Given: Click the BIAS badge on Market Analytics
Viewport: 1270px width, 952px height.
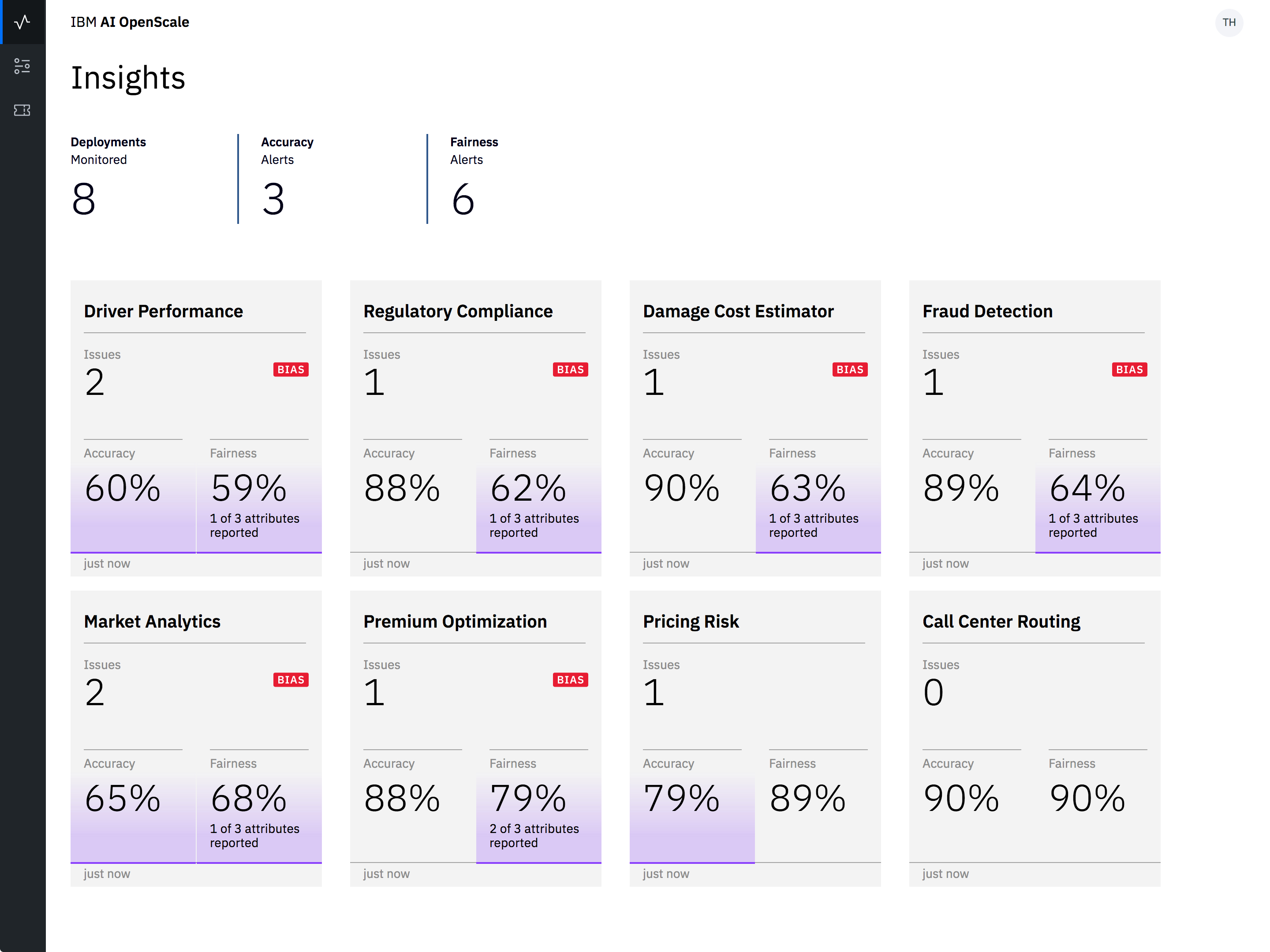Looking at the screenshot, I should click(x=291, y=680).
